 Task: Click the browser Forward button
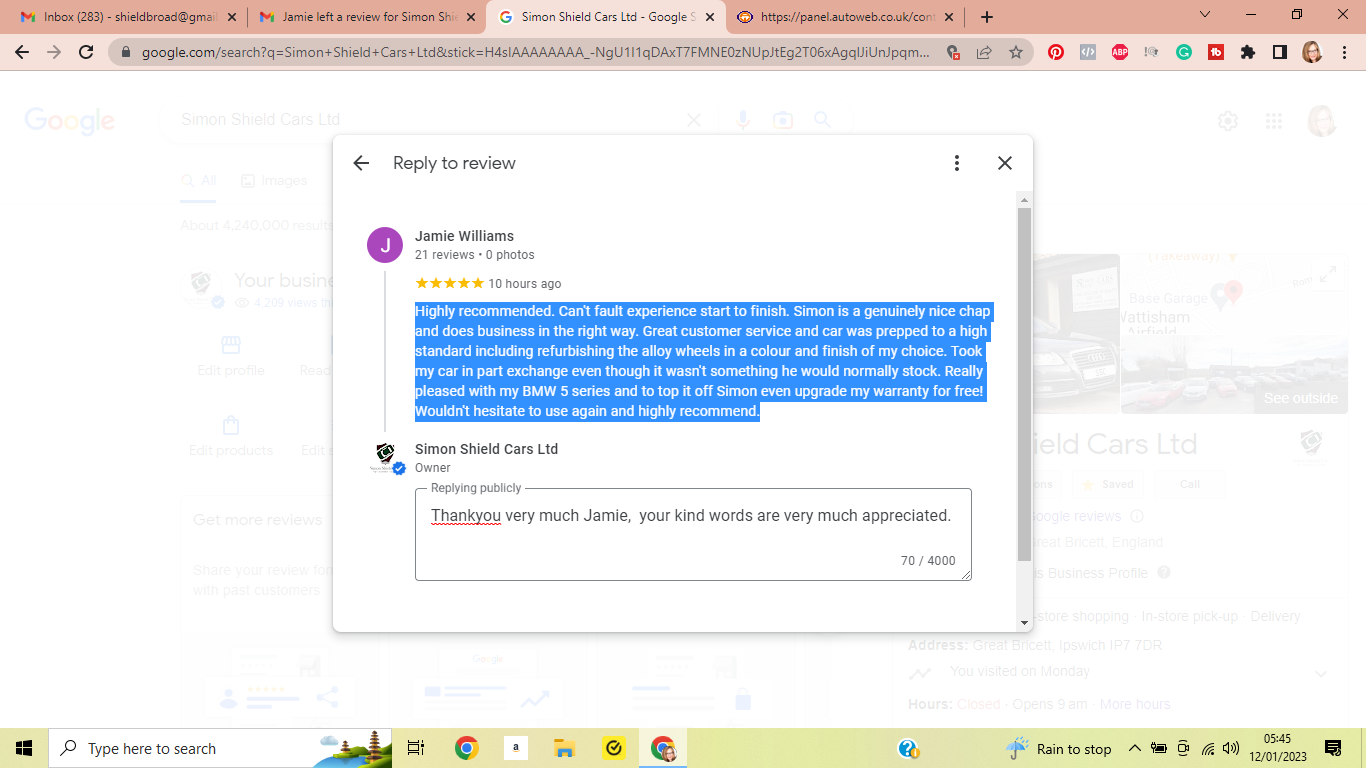coord(54,53)
